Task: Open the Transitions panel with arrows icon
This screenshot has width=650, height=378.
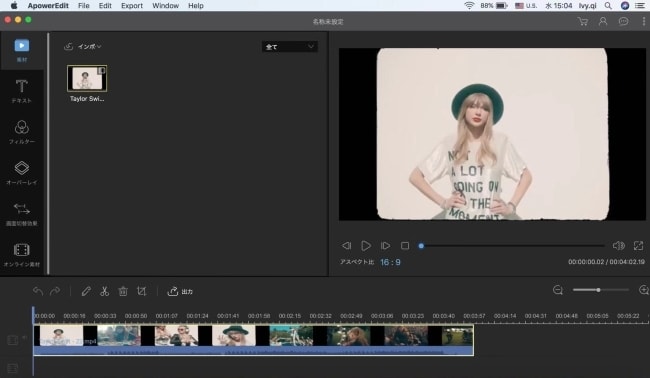Action: pyautogui.click(x=22, y=214)
